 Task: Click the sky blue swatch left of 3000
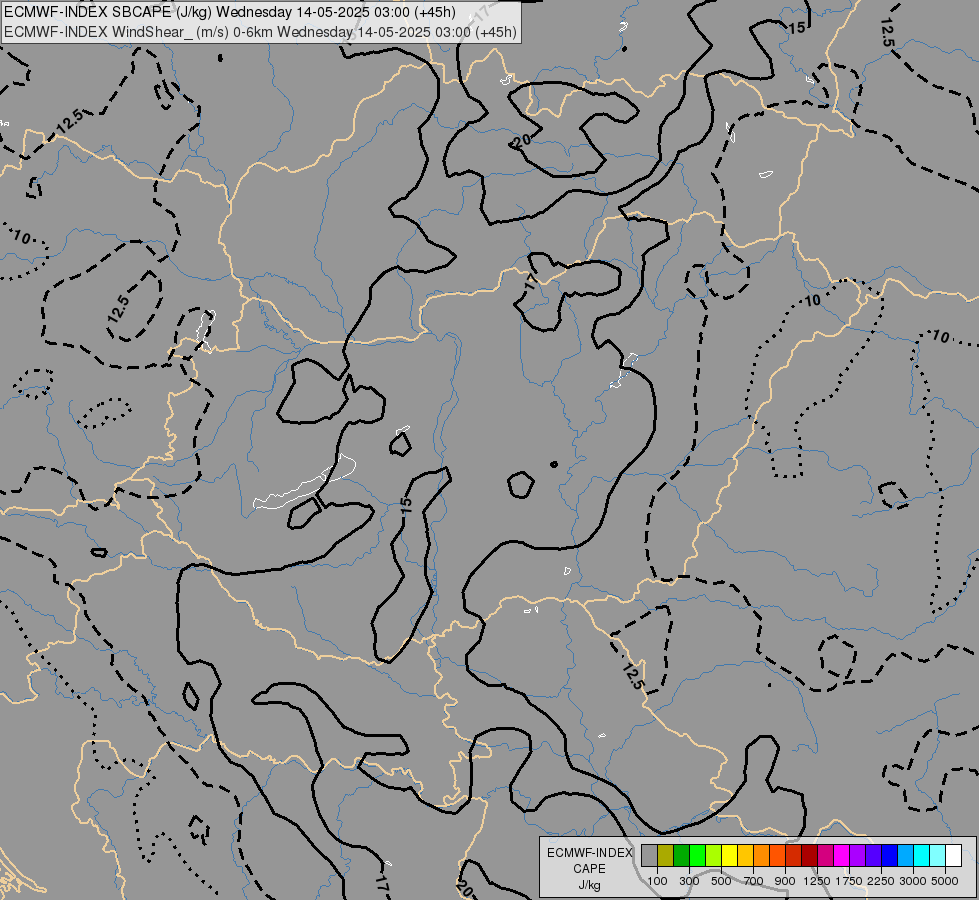pos(906,855)
